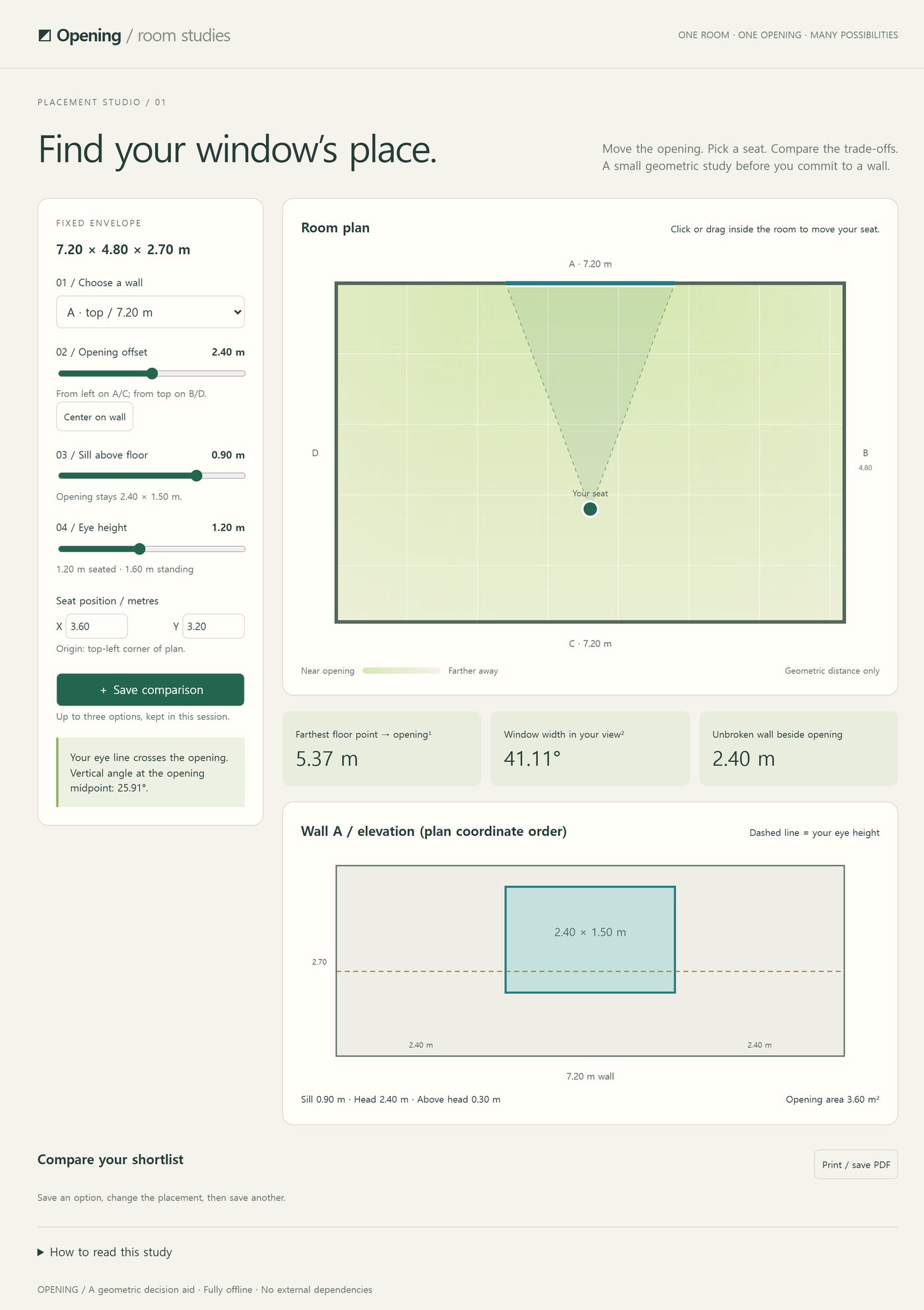This screenshot has height=1310, width=924.
Task: Click the Your seat marker in room plan
Action: [x=590, y=509]
